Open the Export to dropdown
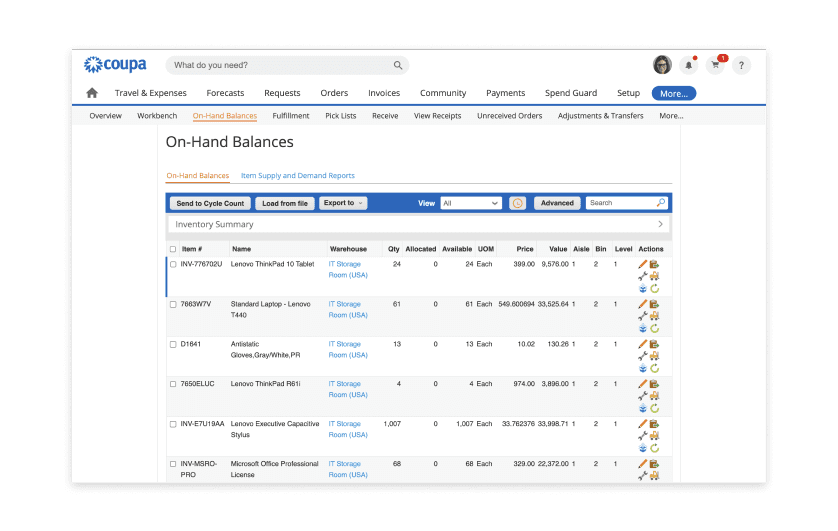Screen dimensions: 838x531 (343, 203)
